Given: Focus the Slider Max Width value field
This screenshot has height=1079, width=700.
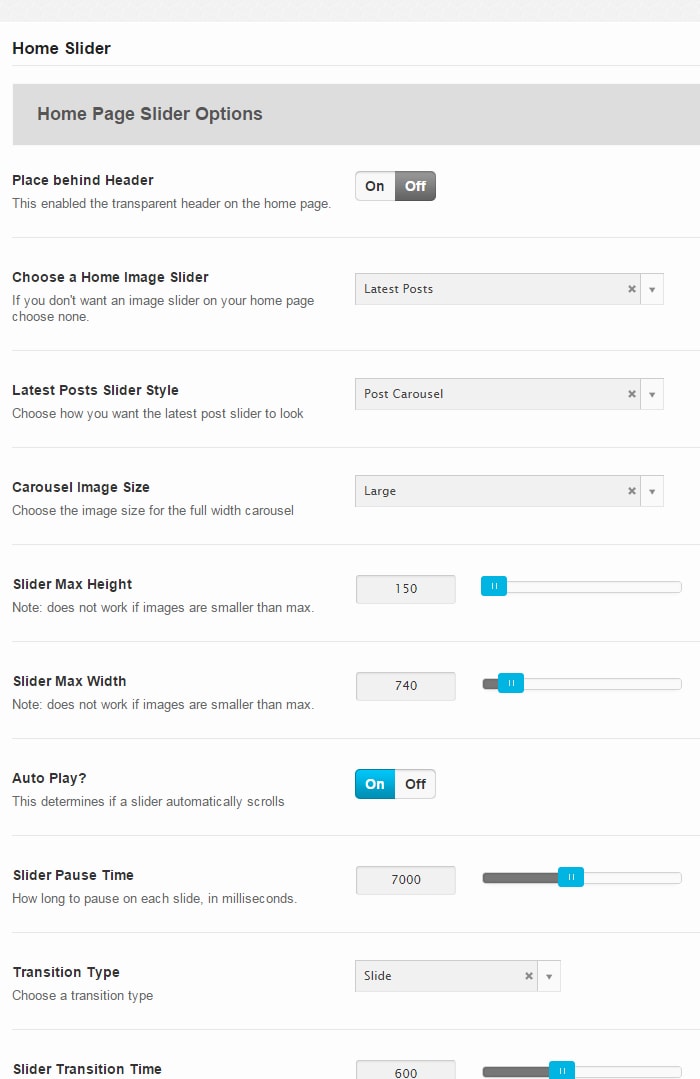Looking at the screenshot, I should (406, 686).
